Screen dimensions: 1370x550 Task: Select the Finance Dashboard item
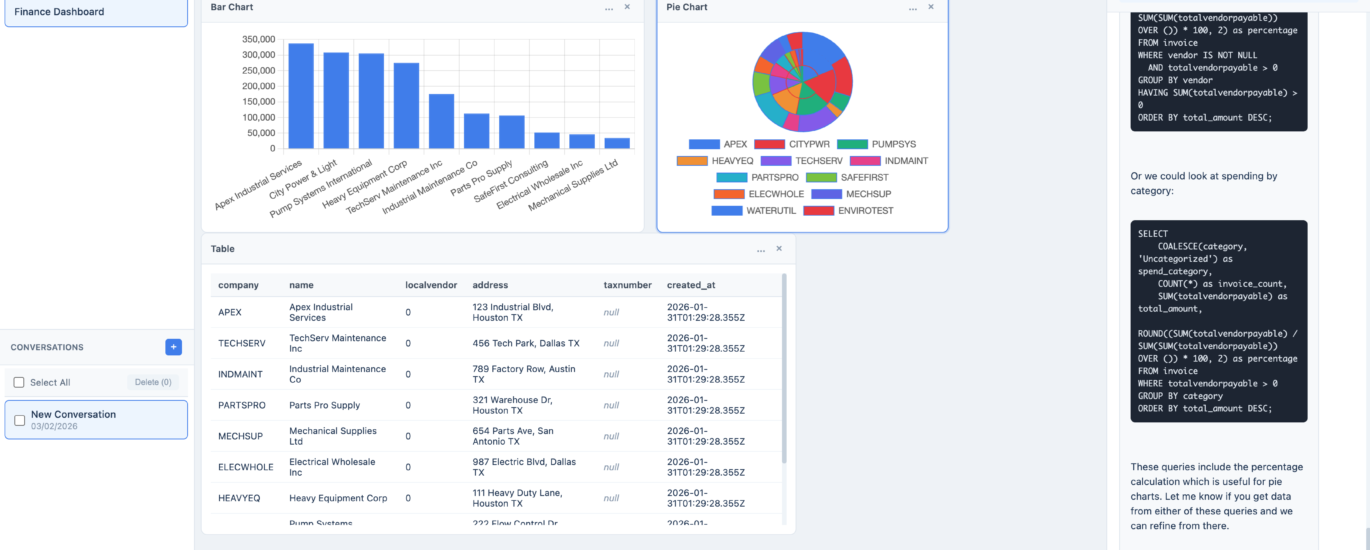[x=95, y=12]
